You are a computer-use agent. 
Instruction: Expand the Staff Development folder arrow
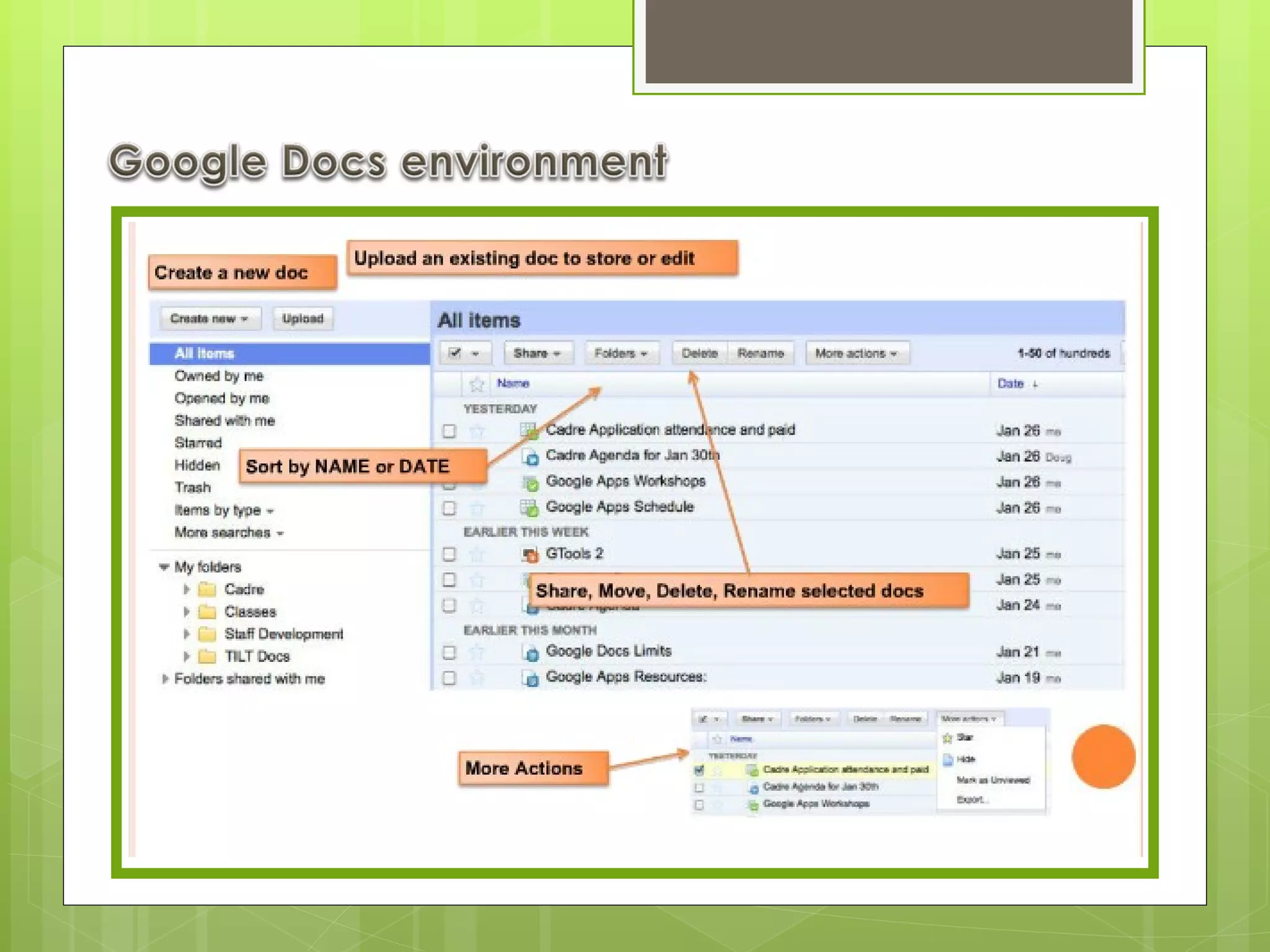tap(186, 634)
